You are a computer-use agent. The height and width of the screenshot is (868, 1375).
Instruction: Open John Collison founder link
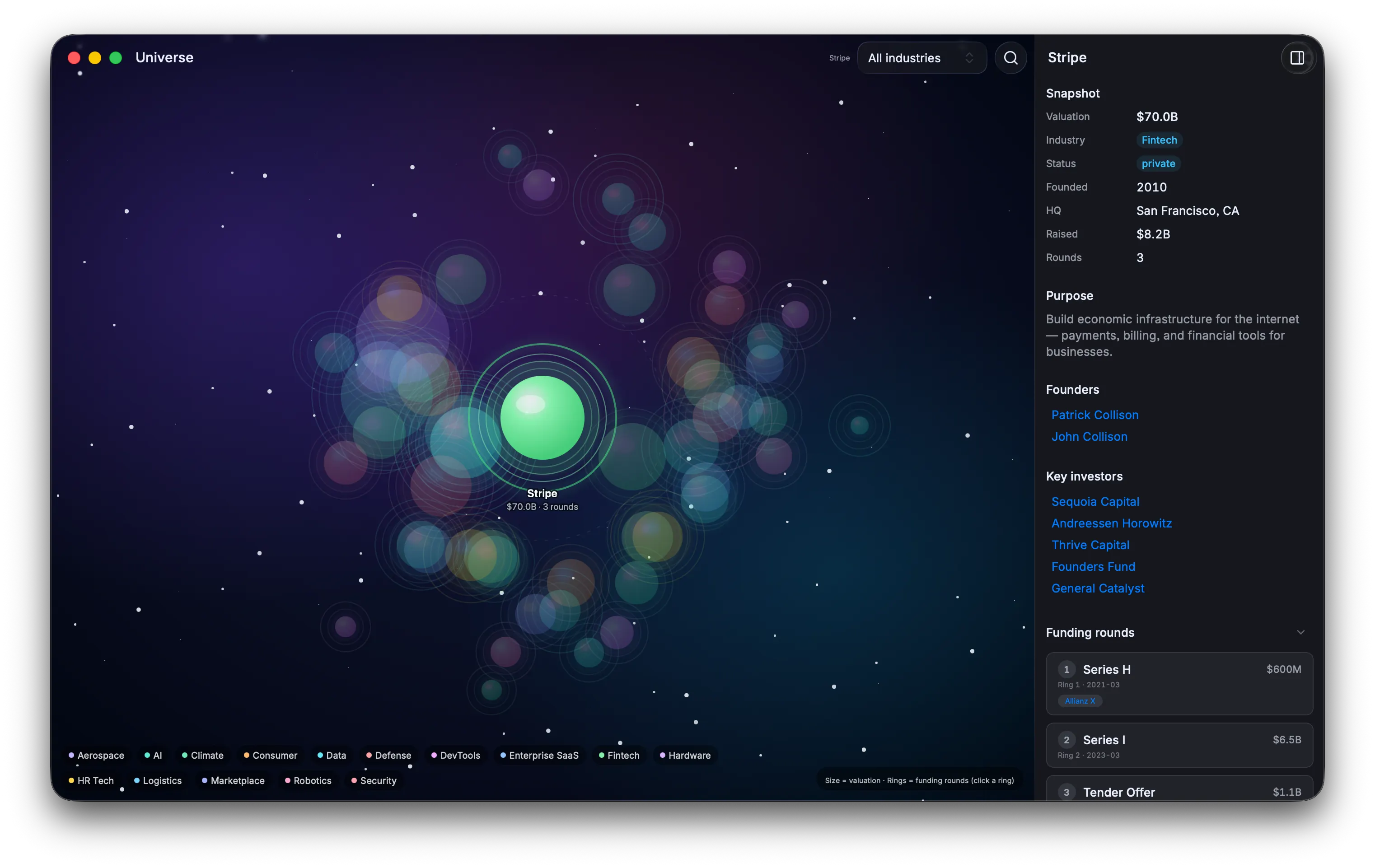pos(1089,437)
